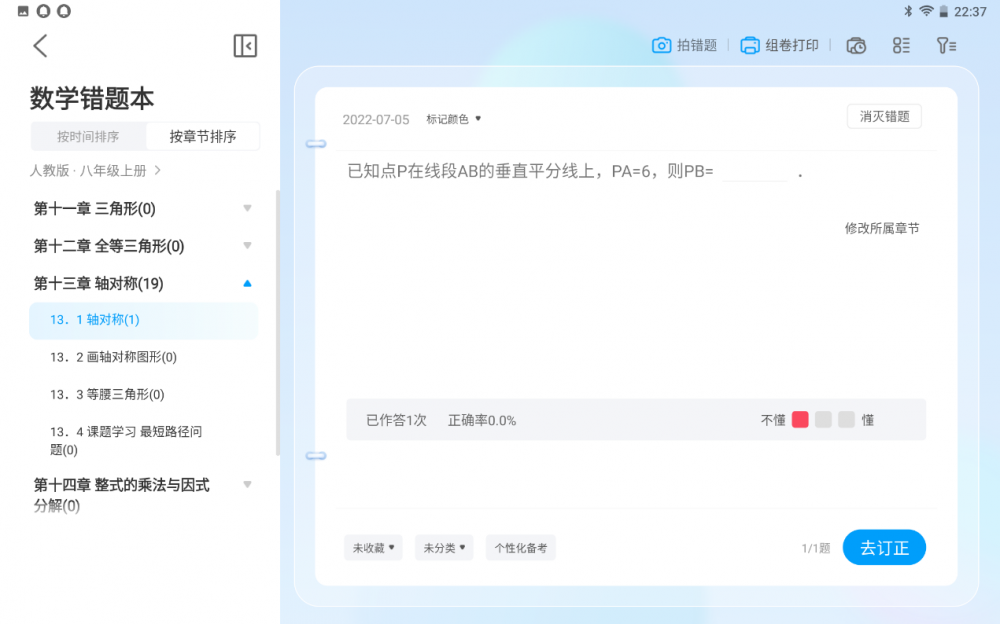Image resolution: width=1000 pixels, height=624 pixels.
Task: Collapse the sidebar panel icon
Action: [x=245, y=46]
